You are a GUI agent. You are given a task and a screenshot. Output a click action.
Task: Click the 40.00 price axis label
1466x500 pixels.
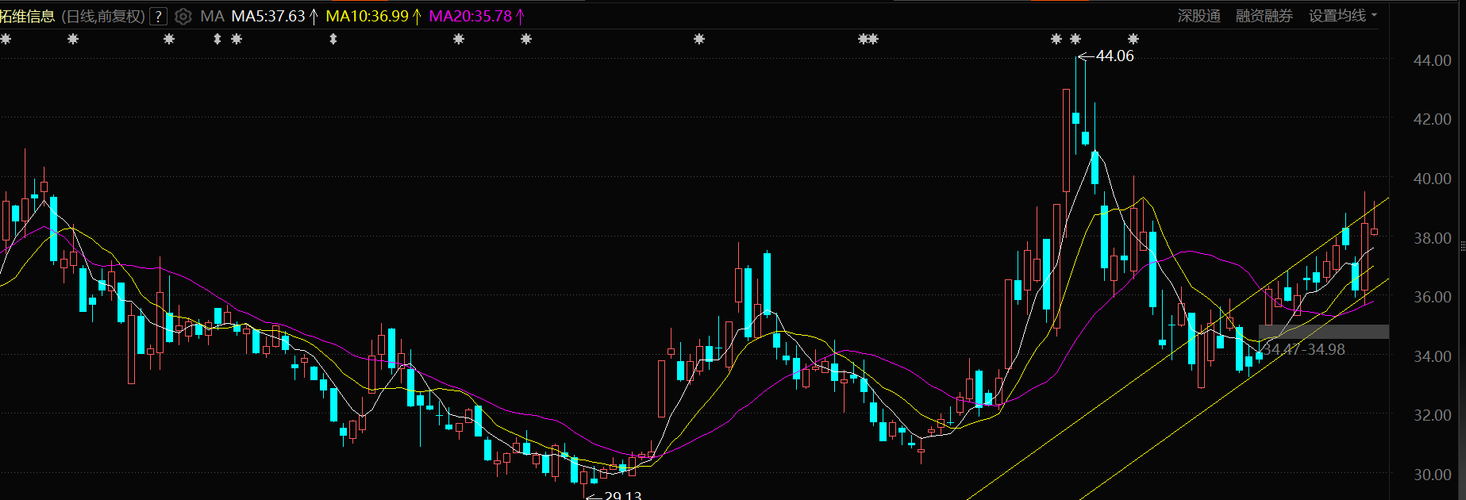click(x=1431, y=179)
